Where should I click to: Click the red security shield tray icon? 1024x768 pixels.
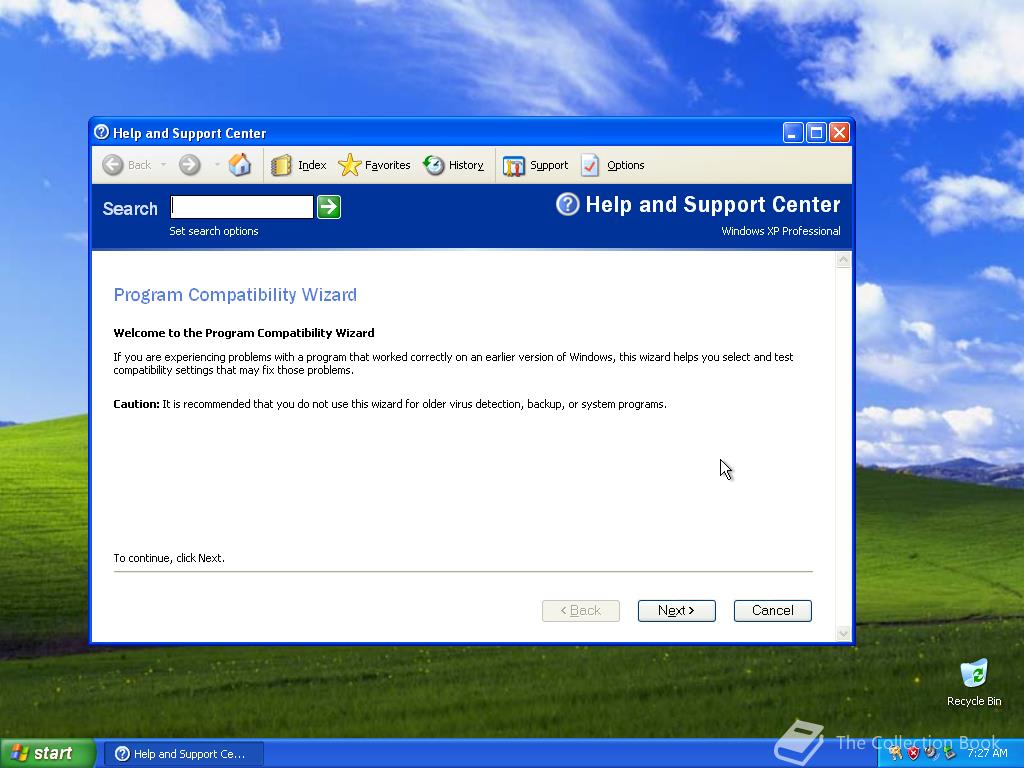[913, 753]
